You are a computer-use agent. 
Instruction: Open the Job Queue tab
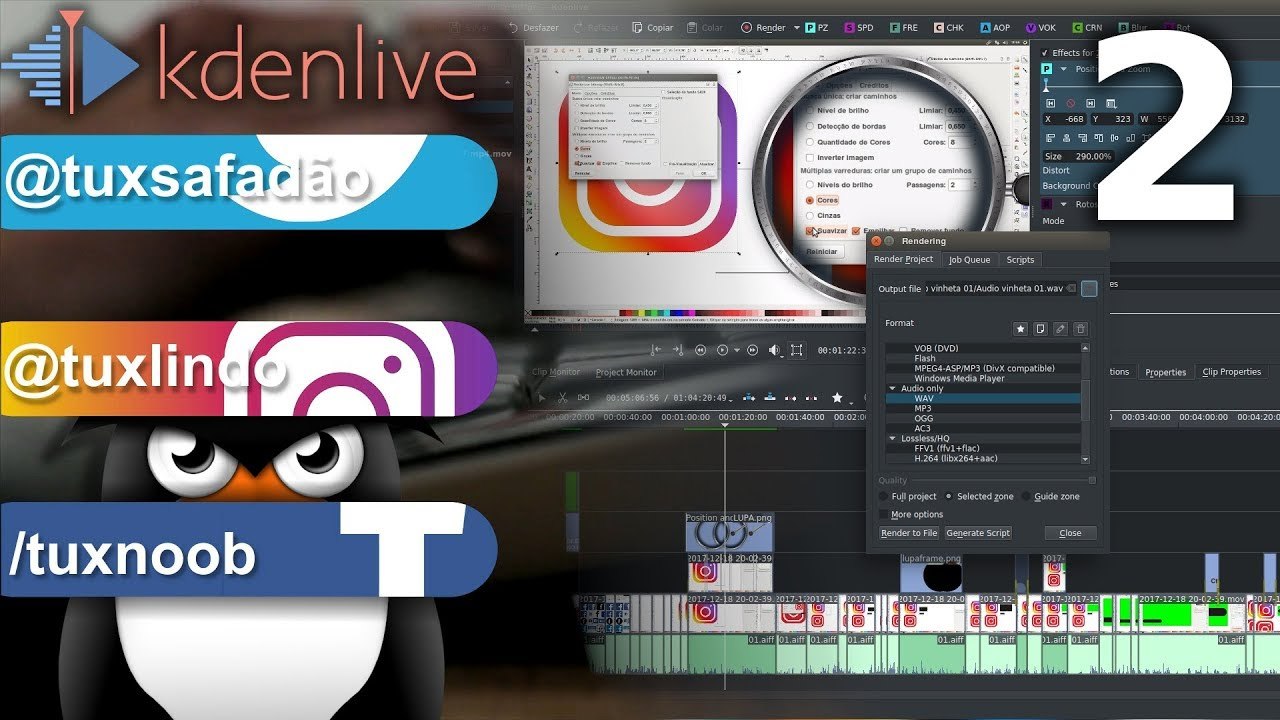coord(969,260)
